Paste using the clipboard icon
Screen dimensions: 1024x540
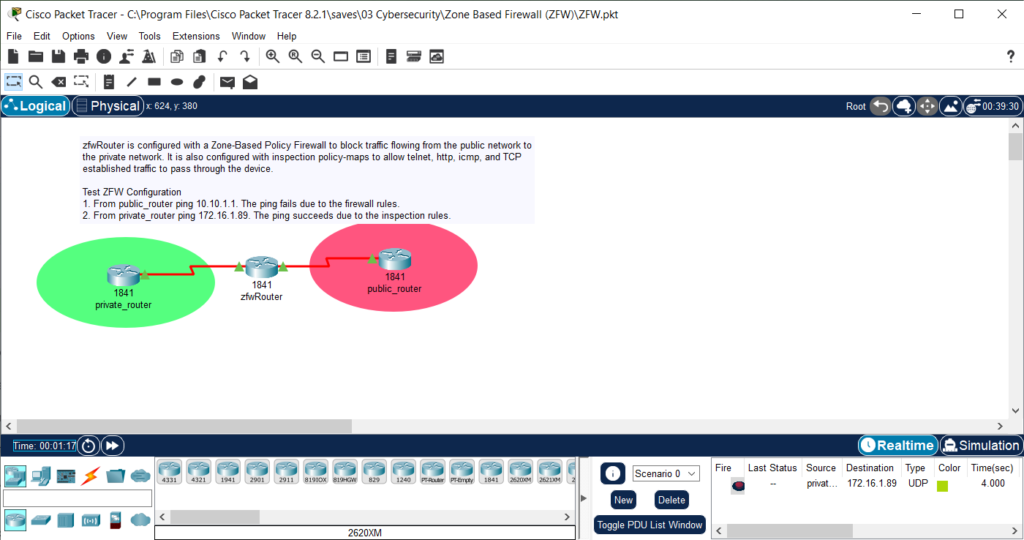tap(199, 57)
